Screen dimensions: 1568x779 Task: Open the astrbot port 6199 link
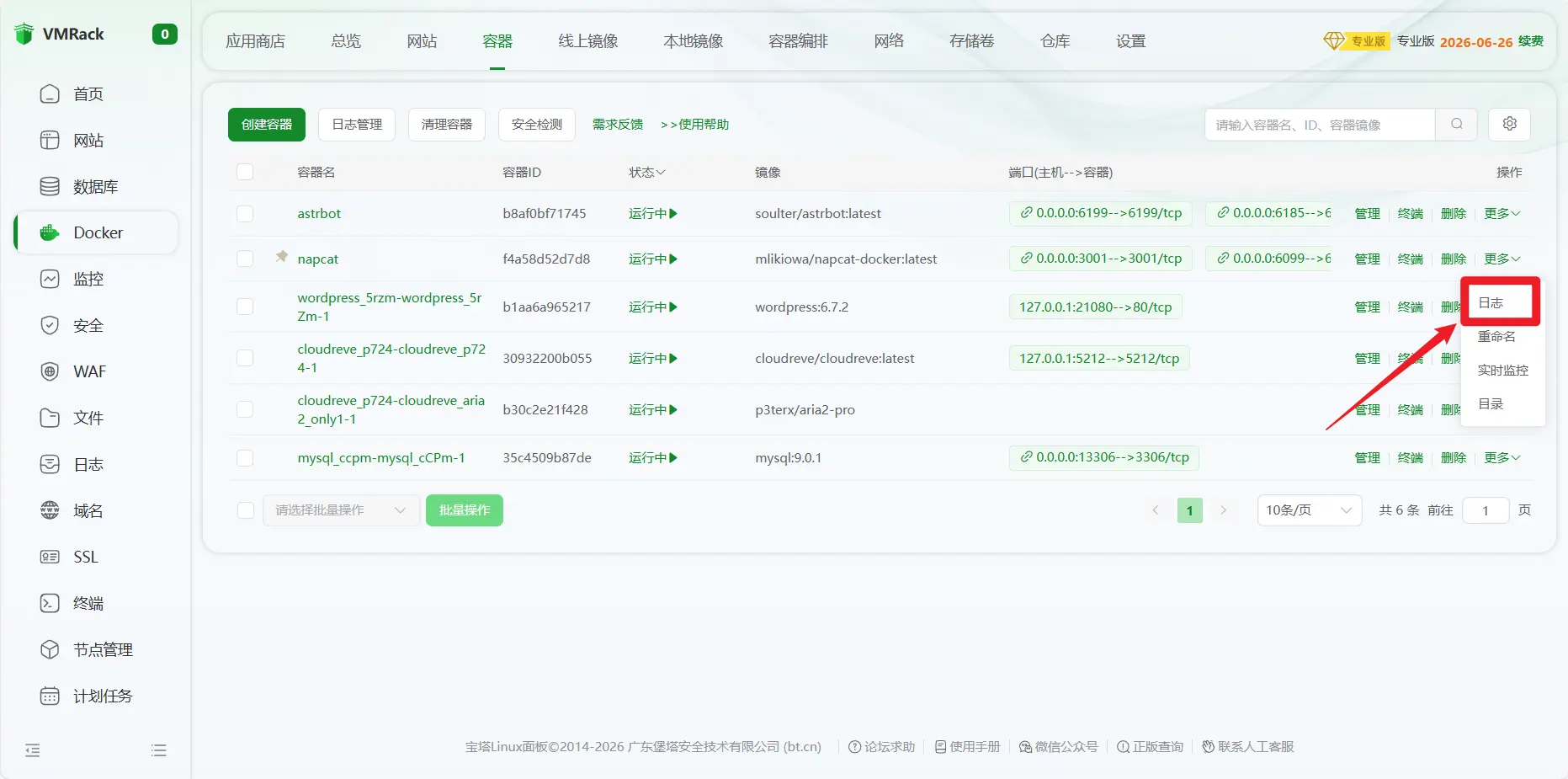(1100, 213)
